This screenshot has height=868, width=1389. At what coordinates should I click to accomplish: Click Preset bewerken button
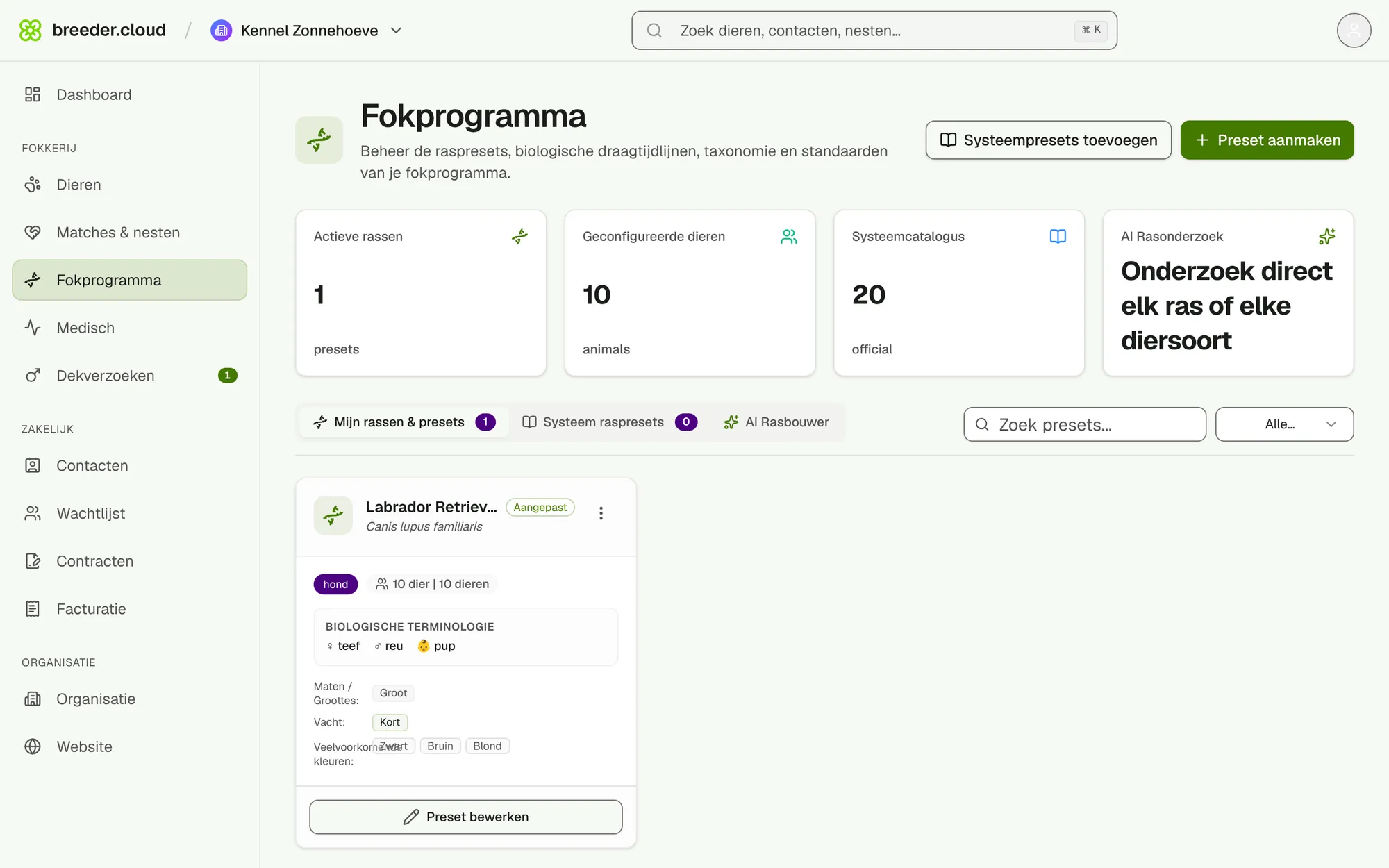[x=466, y=817]
